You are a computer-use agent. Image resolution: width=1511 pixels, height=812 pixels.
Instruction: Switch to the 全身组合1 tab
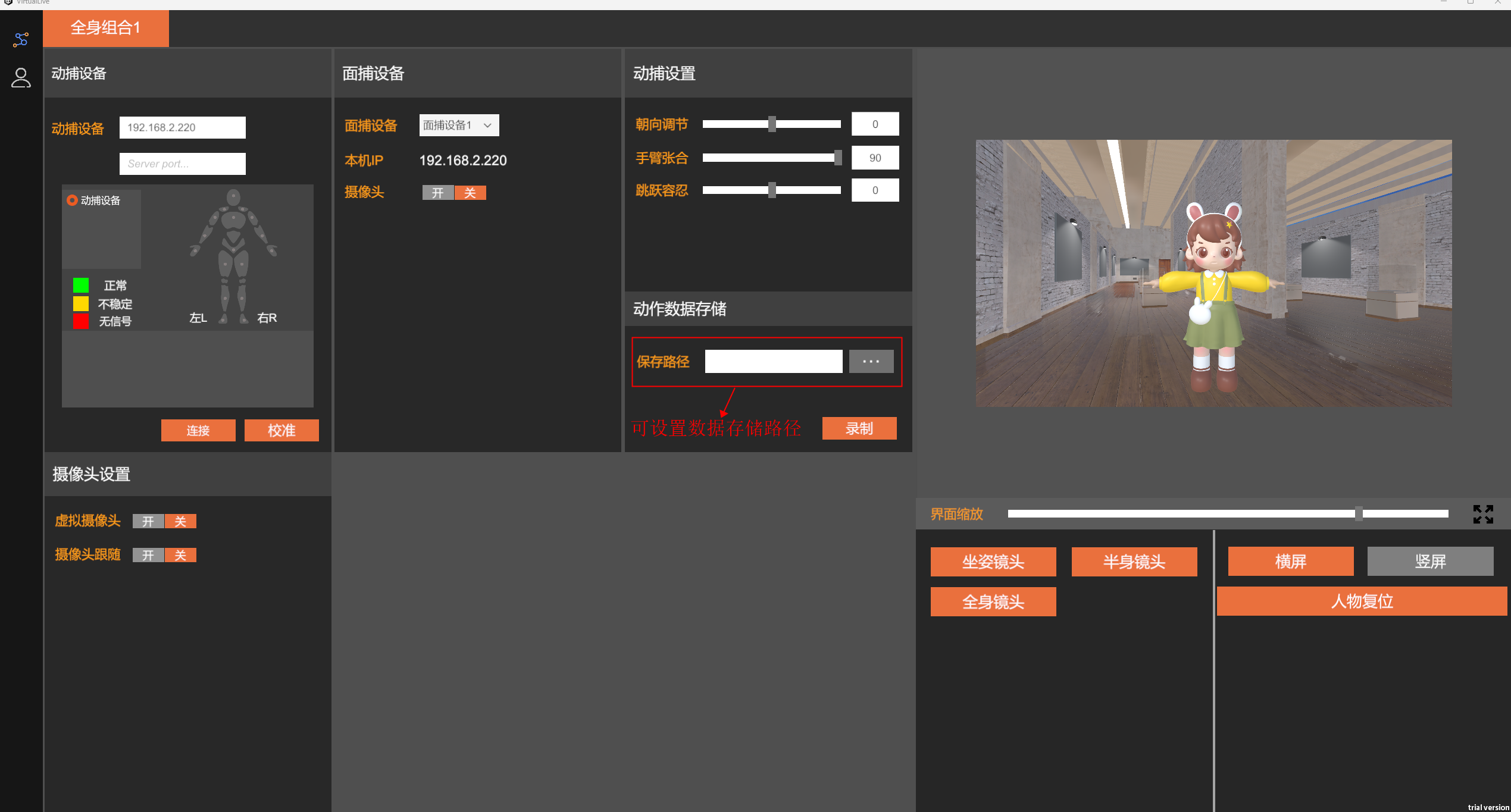[x=106, y=28]
